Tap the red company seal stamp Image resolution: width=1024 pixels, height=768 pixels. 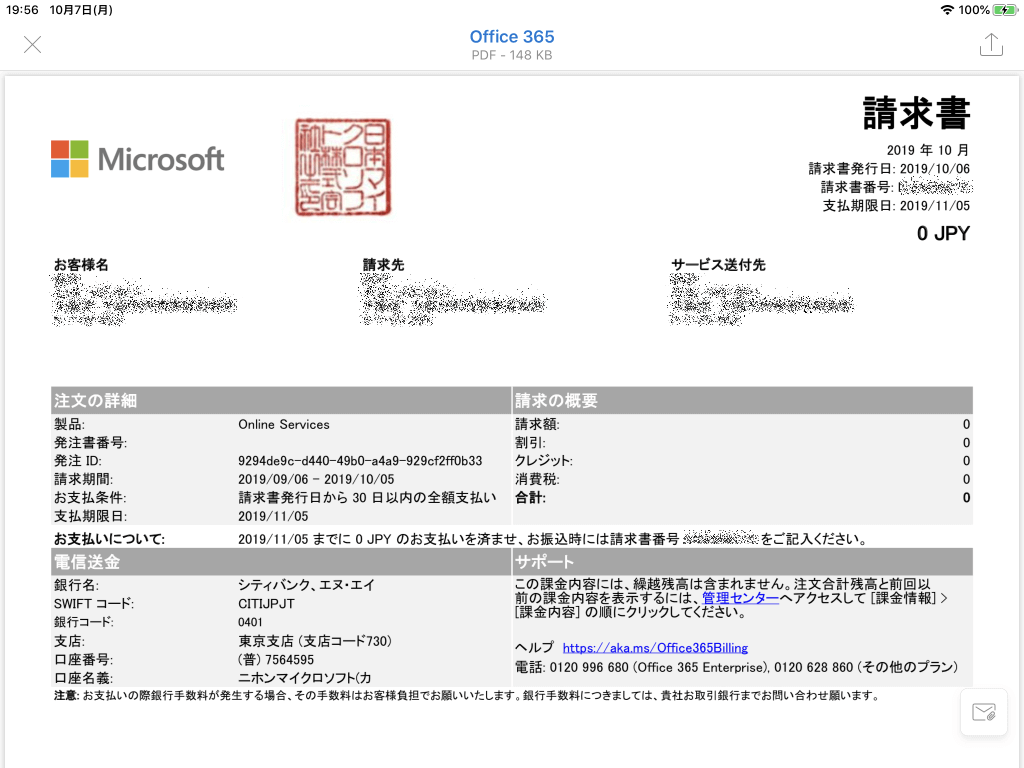click(x=343, y=167)
